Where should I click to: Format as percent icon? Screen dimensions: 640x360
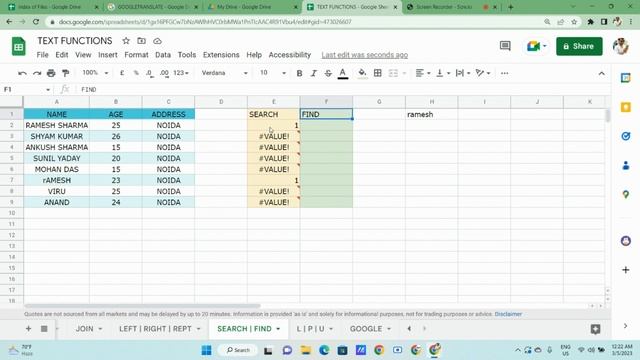coord(136,73)
